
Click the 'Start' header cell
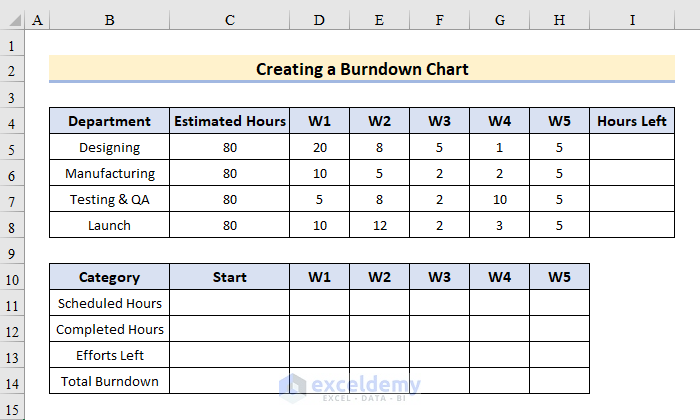coord(230,277)
